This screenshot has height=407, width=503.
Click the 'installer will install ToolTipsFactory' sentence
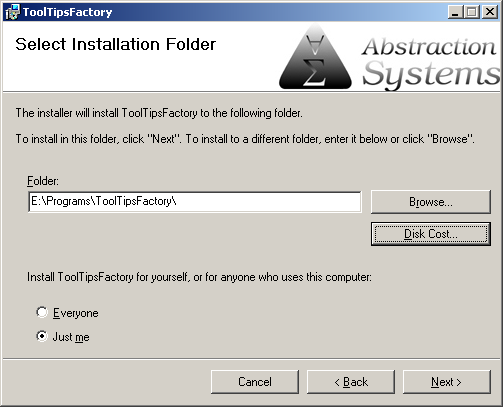[x=159, y=113]
